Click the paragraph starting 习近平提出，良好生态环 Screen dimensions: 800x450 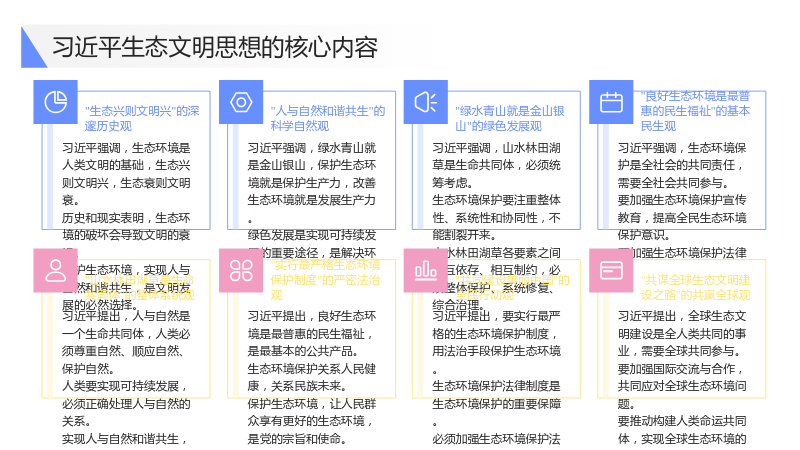(x=312, y=334)
